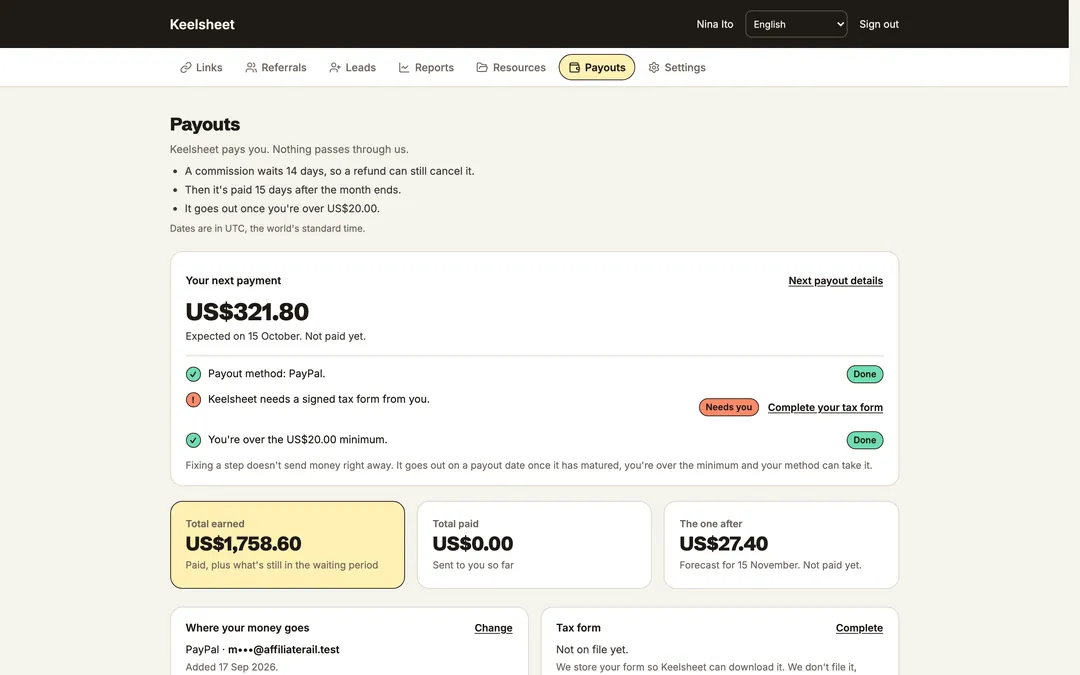The height and width of the screenshot is (675, 1080).
Task: Open the English language dropdown
Action: click(796, 24)
